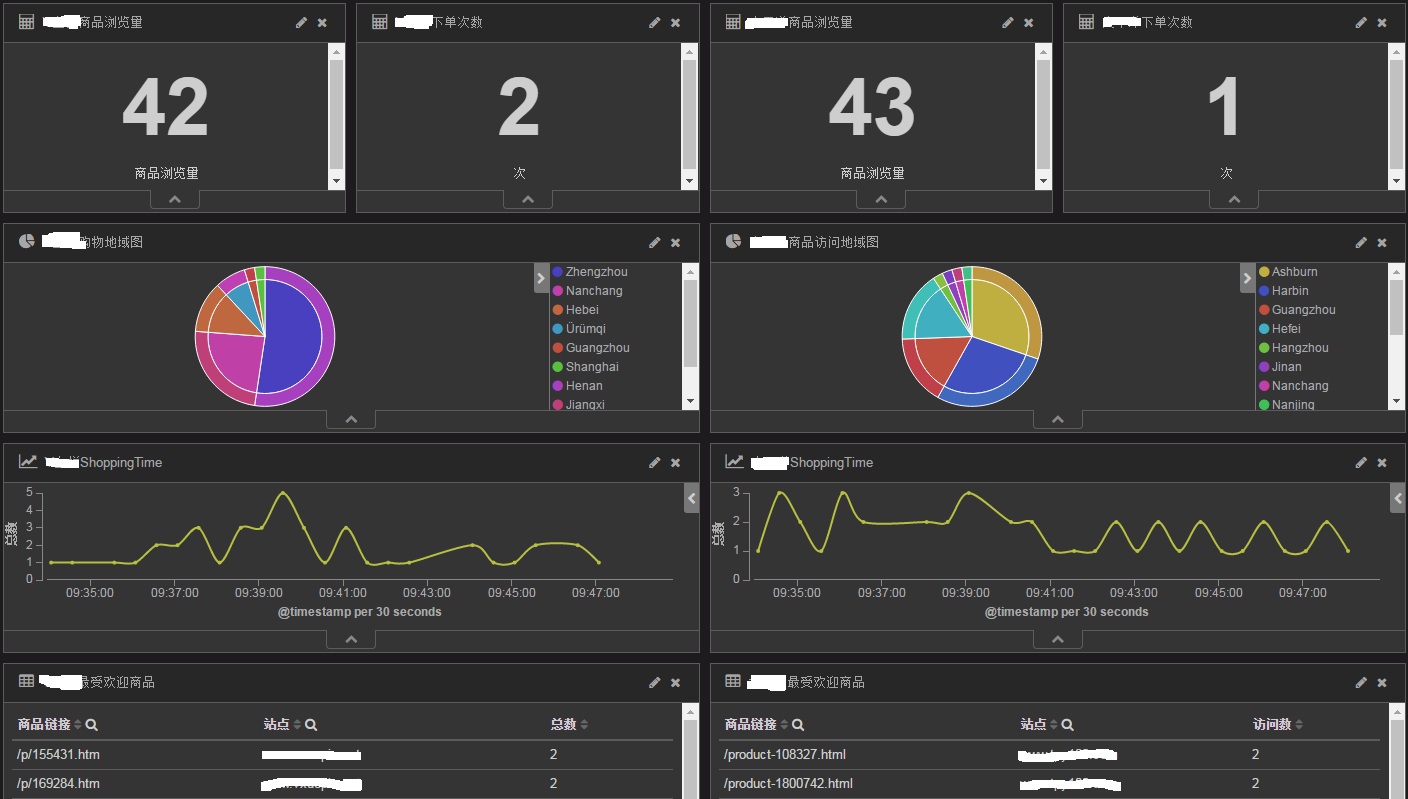Remove the 商品访问地域图 pie chart panel
This screenshot has height=799, width=1408.
(1382, 242)
